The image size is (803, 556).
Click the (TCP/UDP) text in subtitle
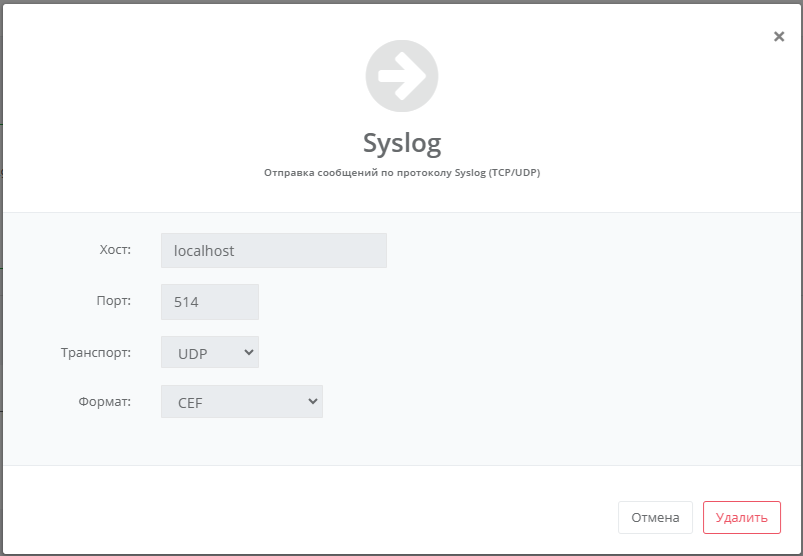click(x=514, y=172)
